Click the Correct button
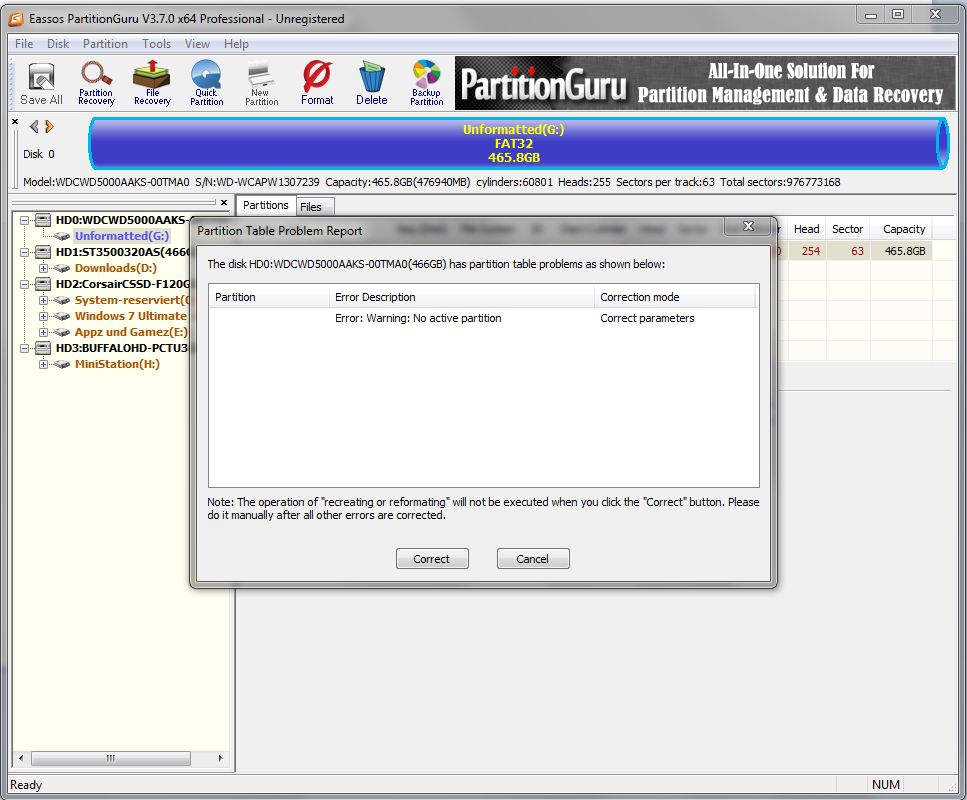The width and height of the screenshot is (967, 800). [x=432, y=559]
